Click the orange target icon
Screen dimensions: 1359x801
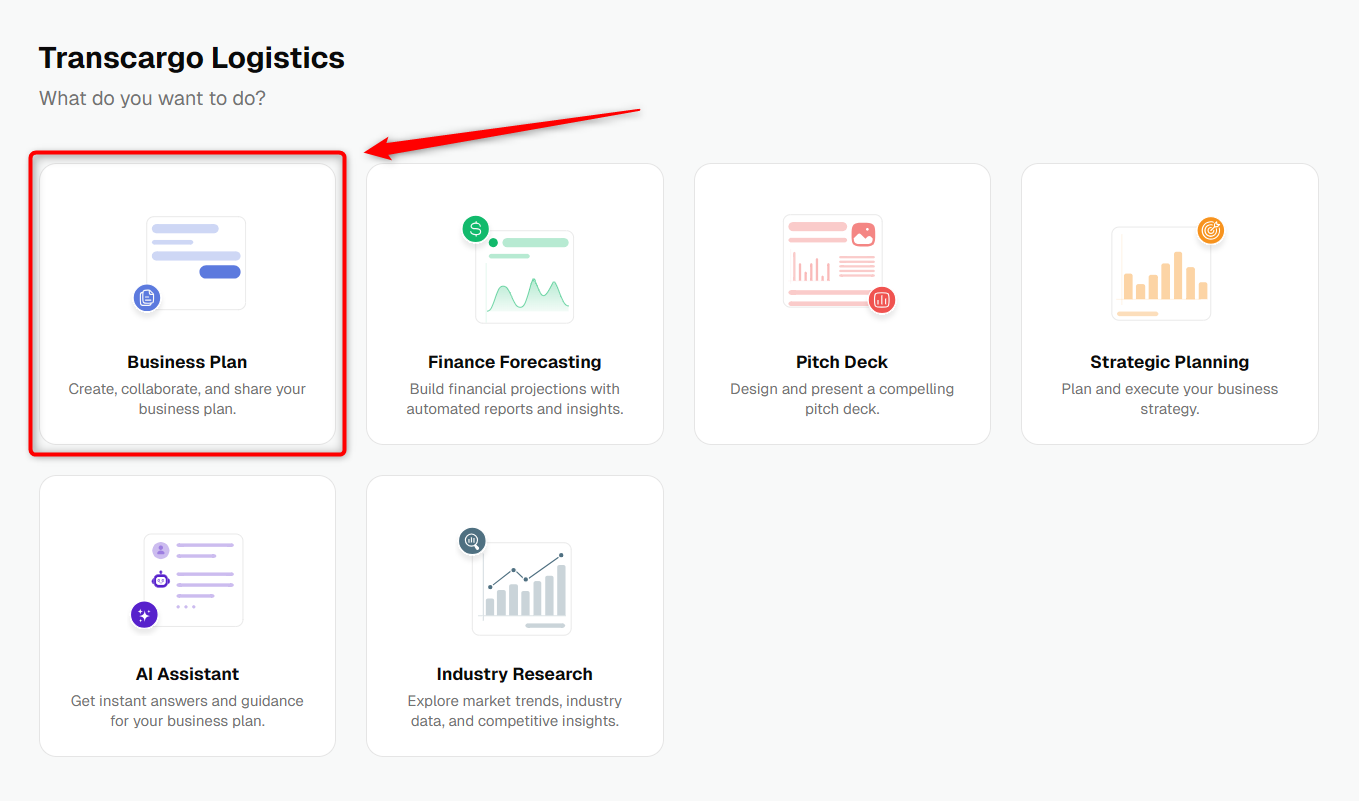tap(1211, 230)
